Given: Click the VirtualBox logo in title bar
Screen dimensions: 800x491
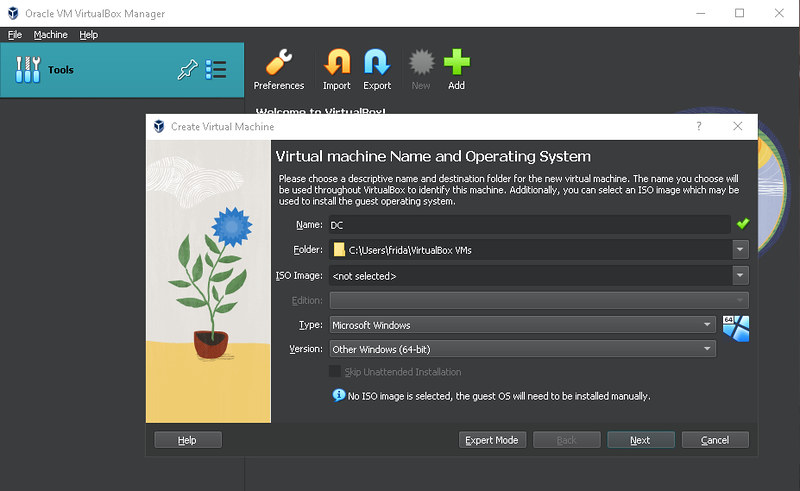Looking at the screenshot, I should (x=13, y=13).
